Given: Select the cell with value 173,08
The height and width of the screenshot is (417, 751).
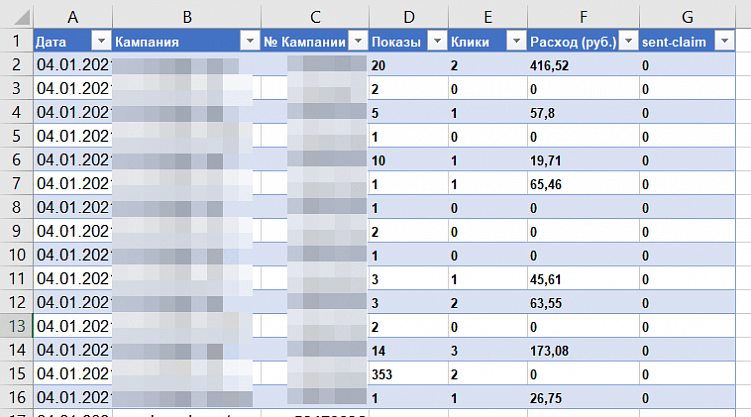Looking at the screenshot, I should [583, 350].
